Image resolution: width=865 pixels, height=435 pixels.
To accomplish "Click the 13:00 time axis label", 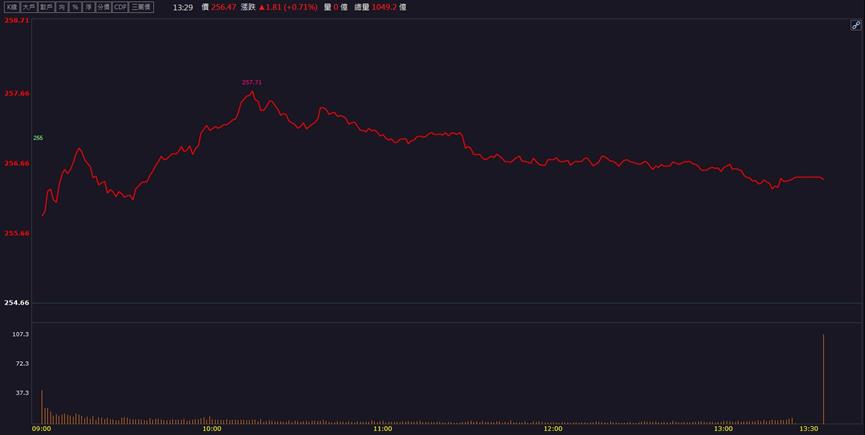I will pyautogui.click(x=723, y=429).
